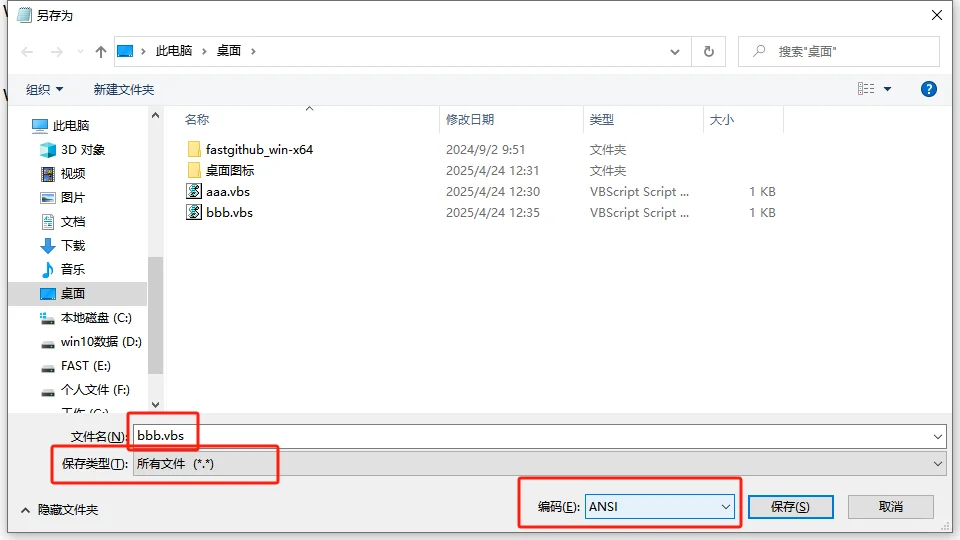Click the 取消 button
The height and width of the screenshot is (540, 960).
891,507
